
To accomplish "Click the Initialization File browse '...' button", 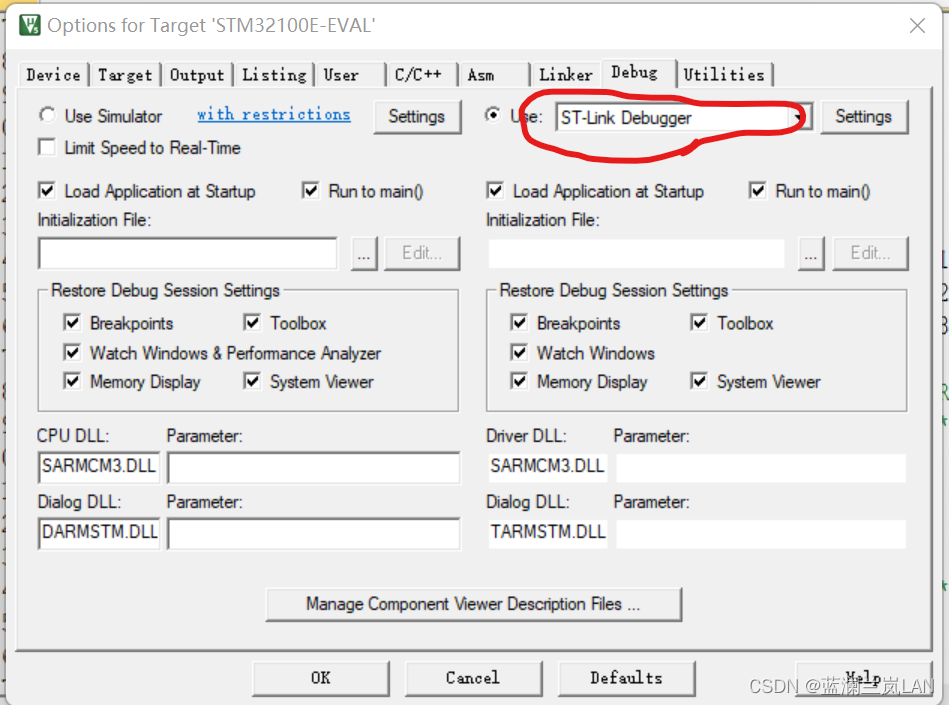I will point(363,253).
